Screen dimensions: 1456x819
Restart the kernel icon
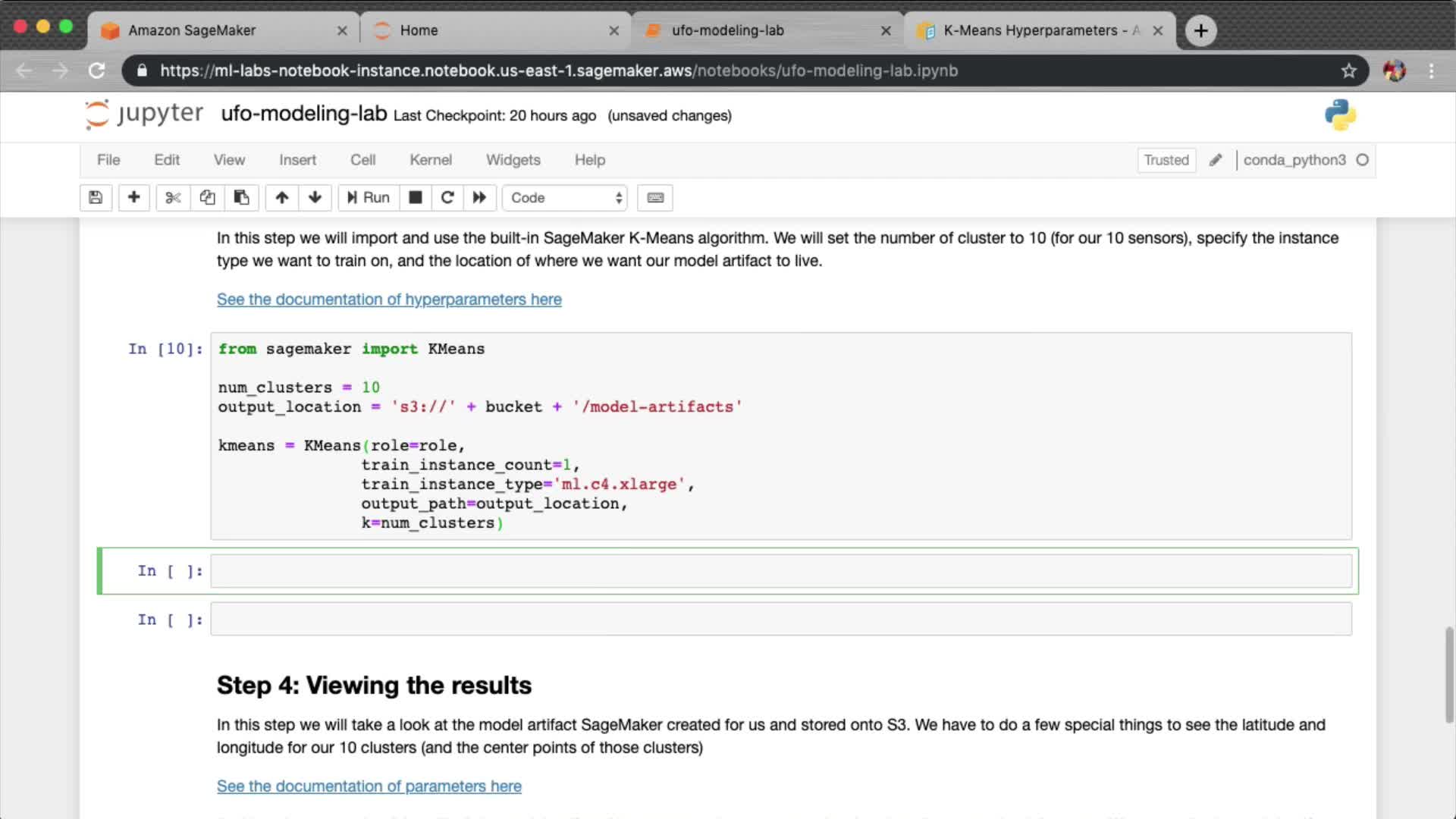(x=447, y=198)
